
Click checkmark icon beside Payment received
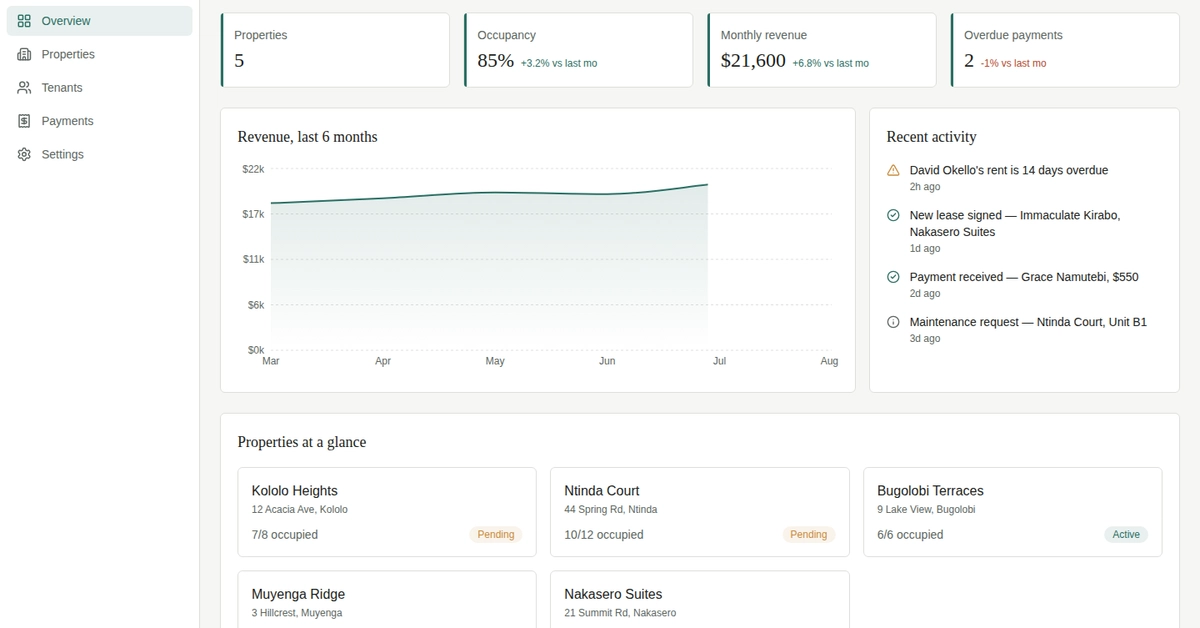893,277
